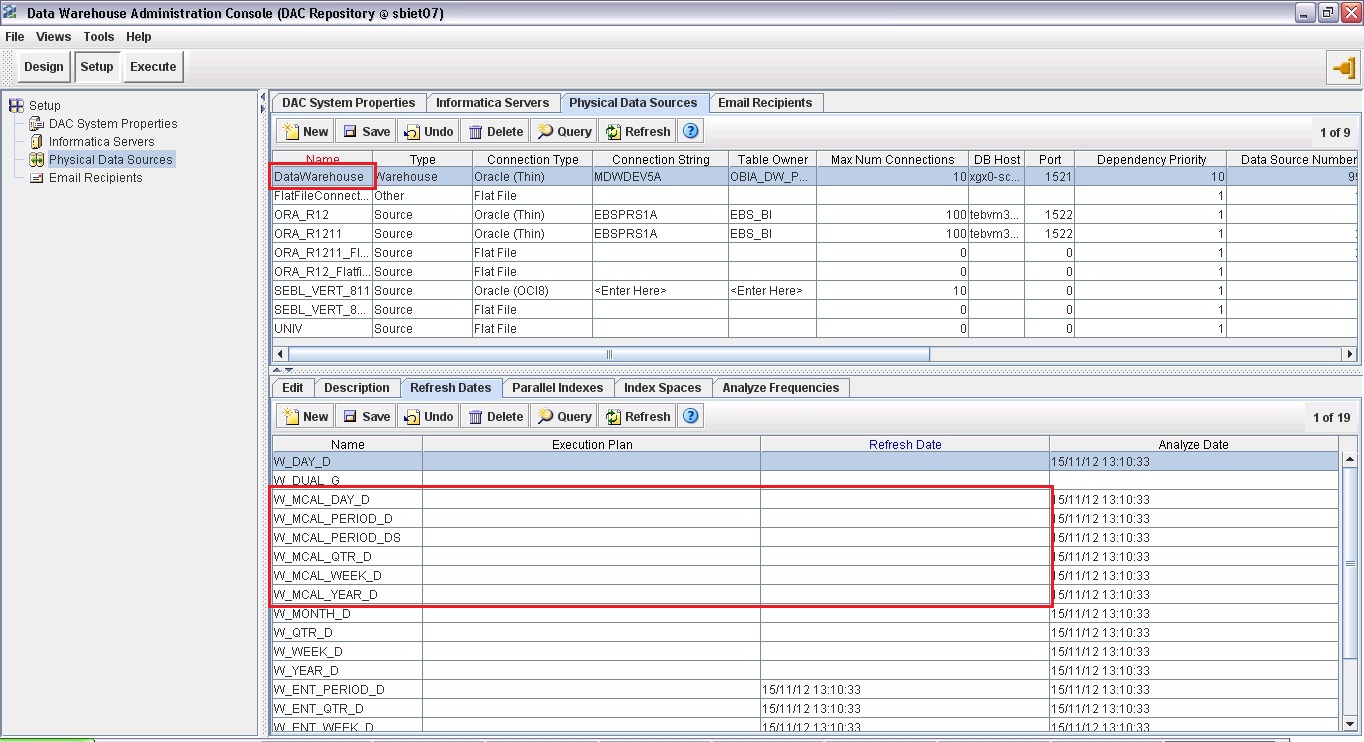Open the Query tool from the toolbar
Screen dimensions: 1364x742
564,130
